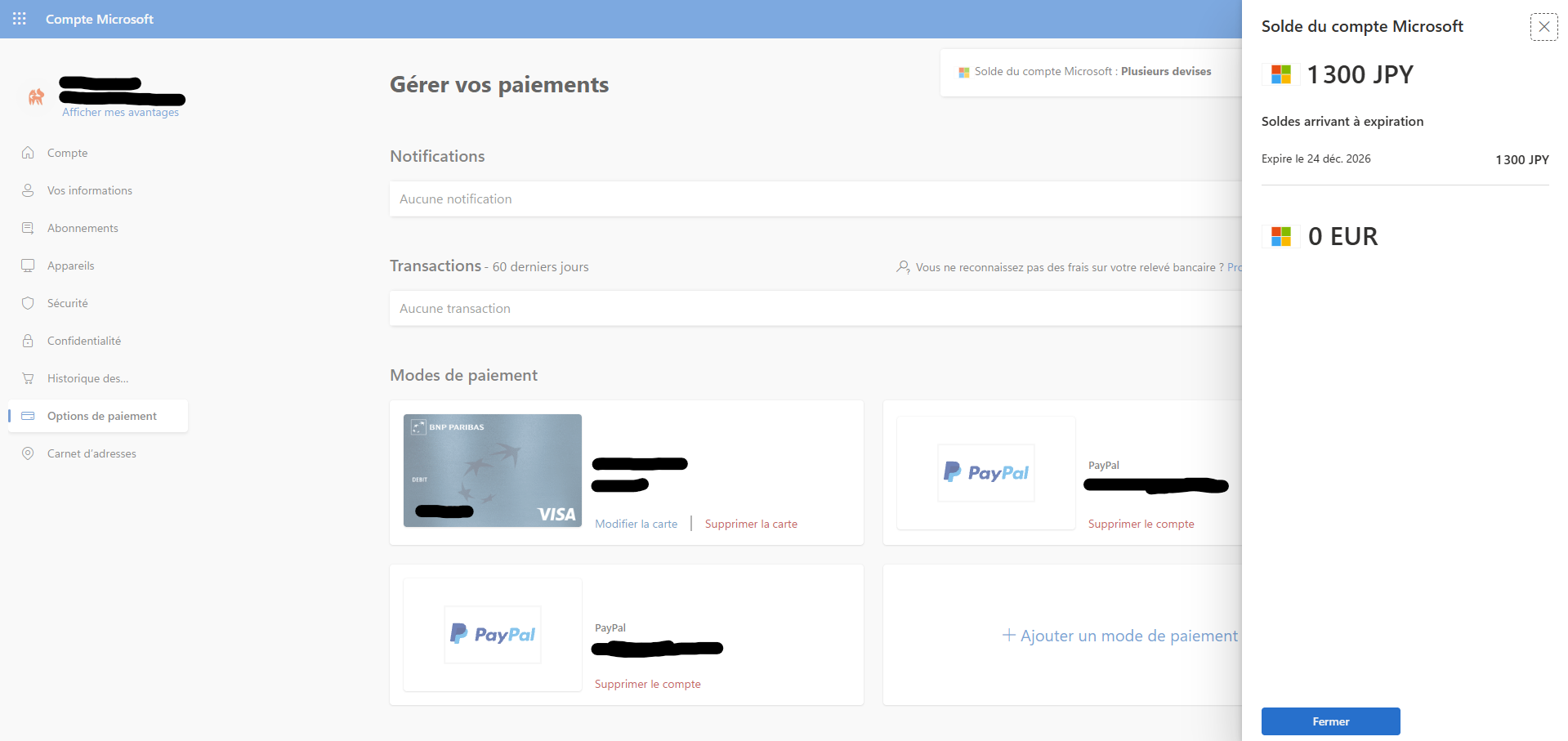The width and height of the screenshot is (1568, 741).
Task: Open the Abonnements section
Action: pyautogui.click(x=83, y=228)
